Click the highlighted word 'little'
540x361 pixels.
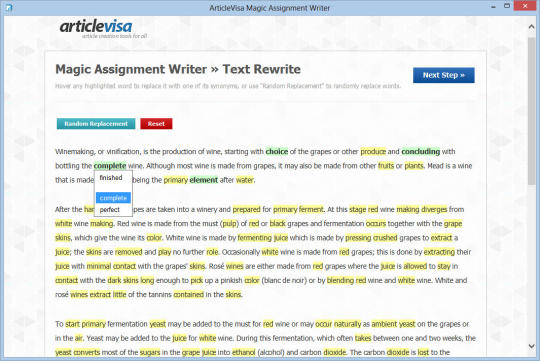(x=120, y=294)
